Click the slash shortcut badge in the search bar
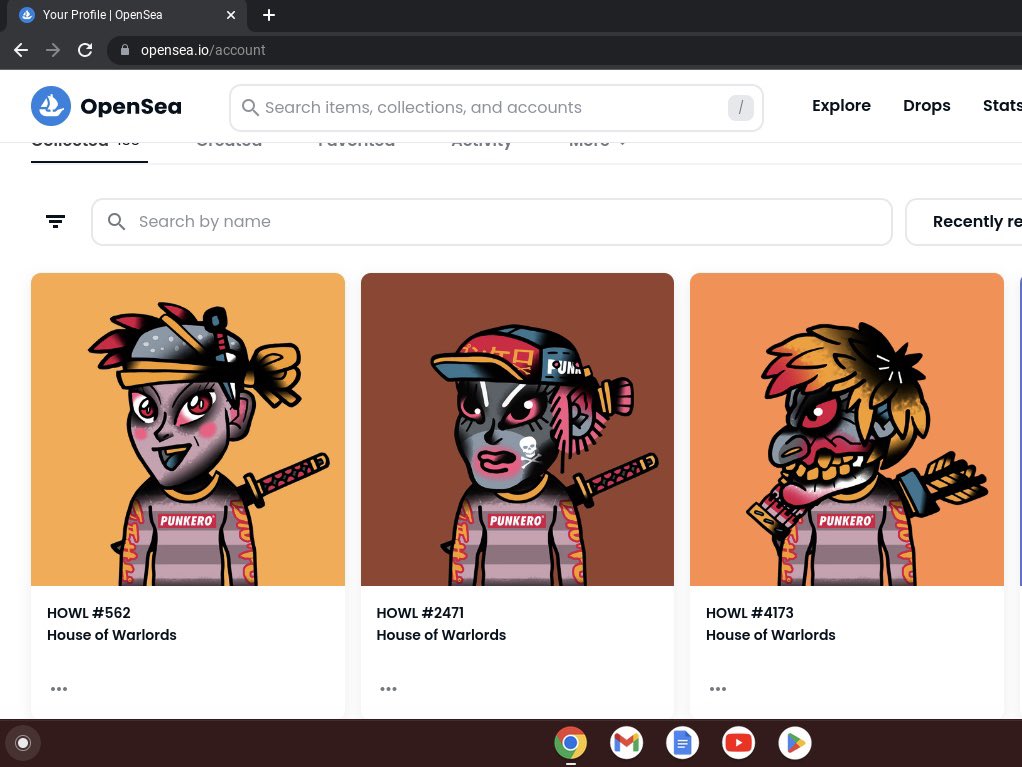 (x=740, y=108)
